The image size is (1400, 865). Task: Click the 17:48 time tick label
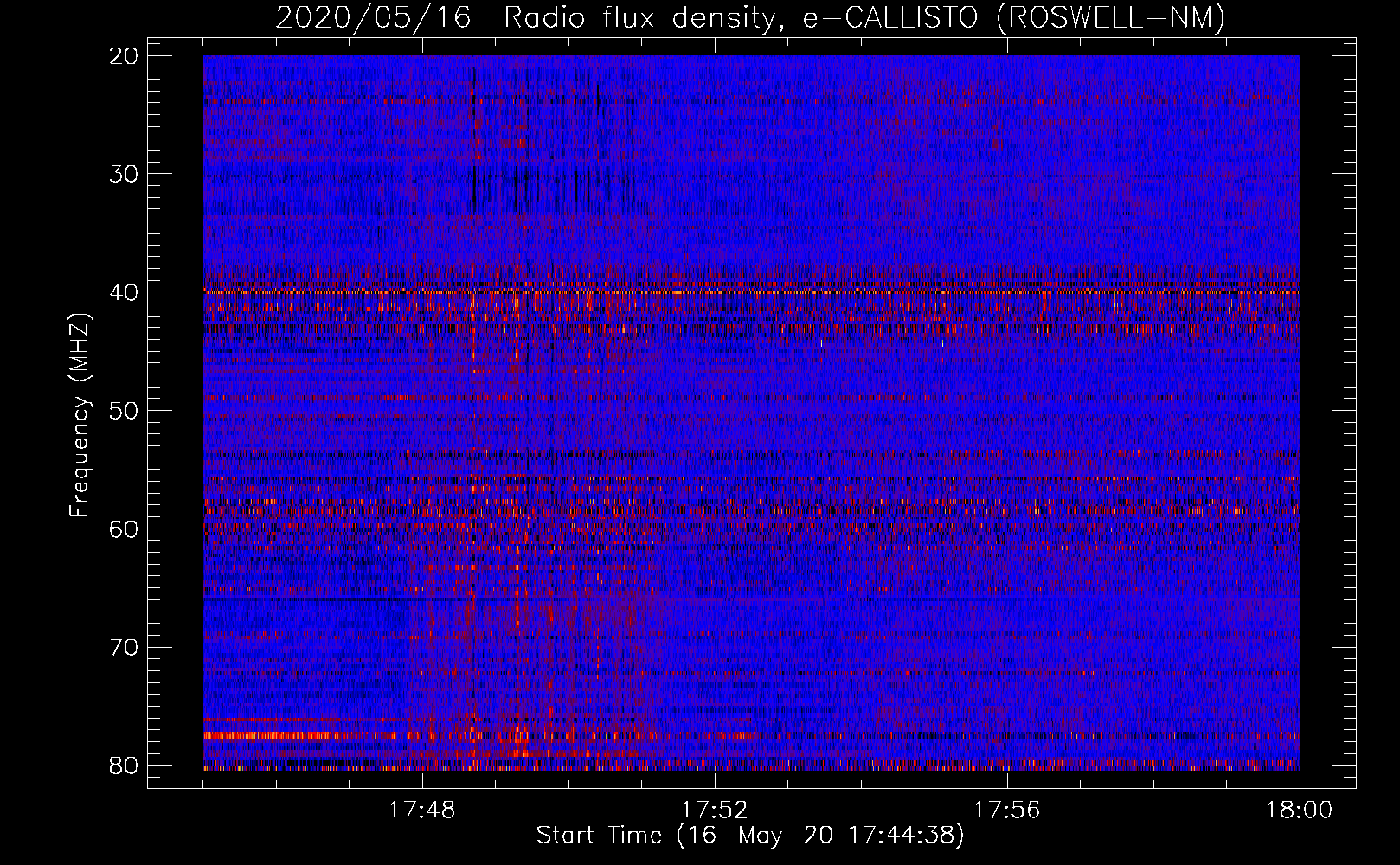[422, 811]
